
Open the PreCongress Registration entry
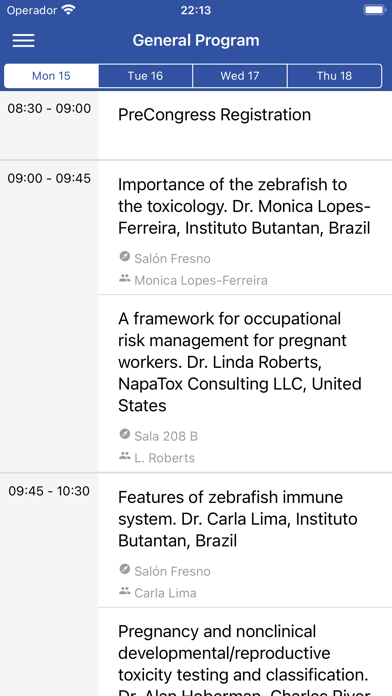245,126
